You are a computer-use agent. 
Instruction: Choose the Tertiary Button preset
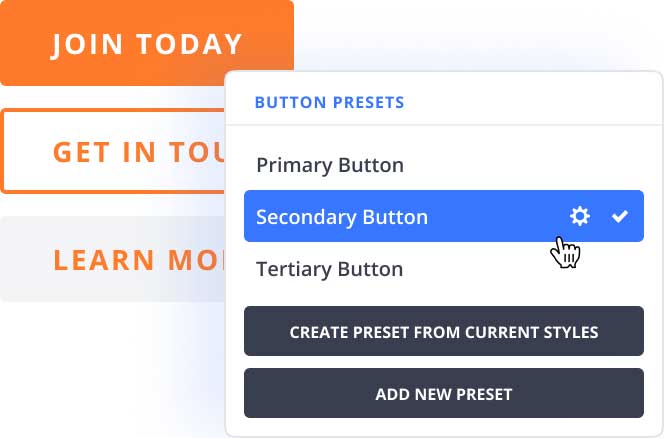(329, 269)
